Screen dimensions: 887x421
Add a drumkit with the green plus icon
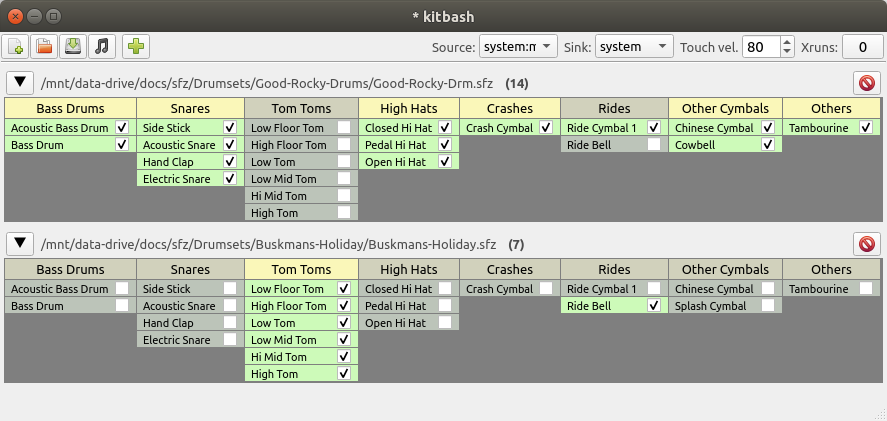(136, 47)
